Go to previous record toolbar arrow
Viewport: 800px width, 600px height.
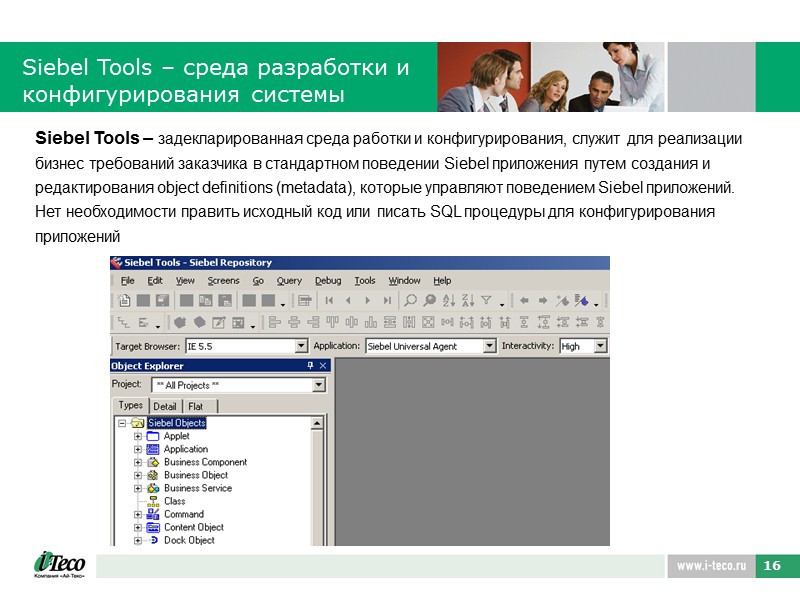point(348,301)
